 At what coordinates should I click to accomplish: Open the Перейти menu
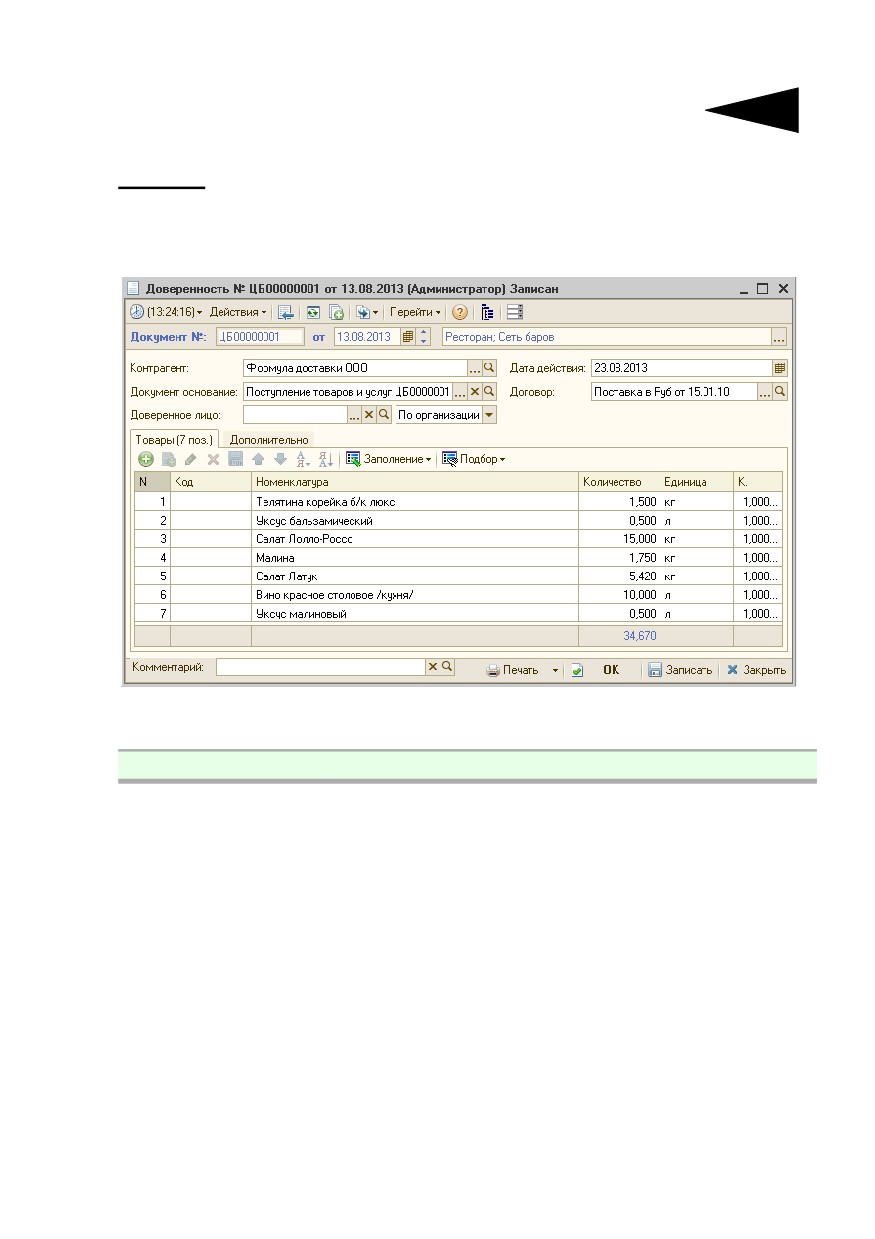click(x=415, y=312)
